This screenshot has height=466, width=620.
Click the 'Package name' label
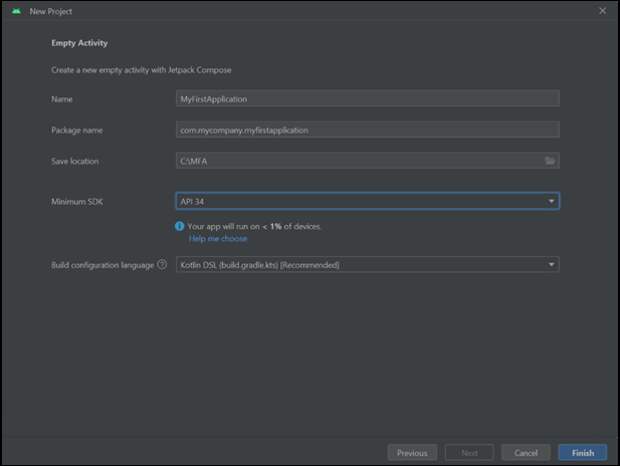(77, 130)
